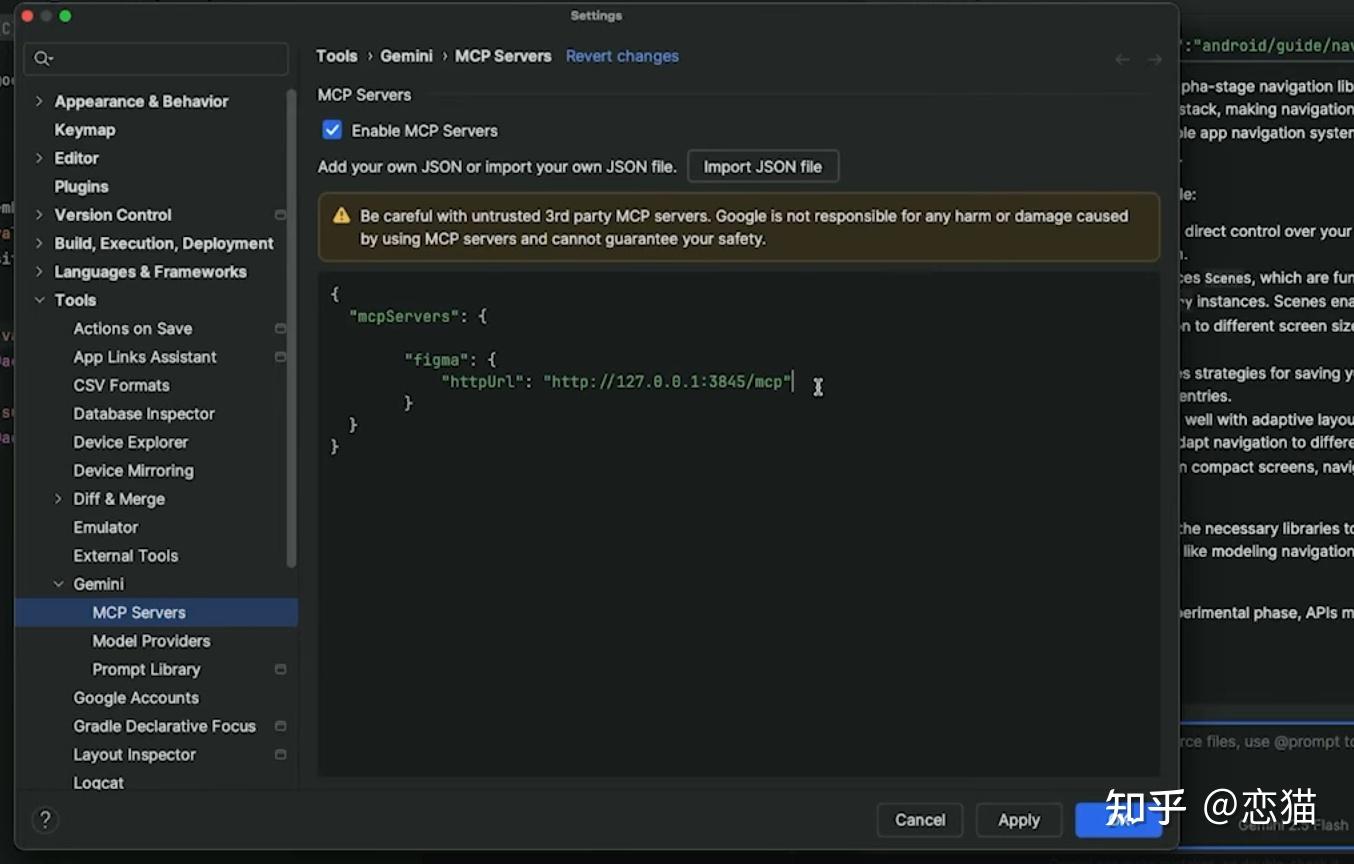This screenshot has height=864, width=1354.
Task: Click the Revert changes link
Action: click(x=622, y=56)
